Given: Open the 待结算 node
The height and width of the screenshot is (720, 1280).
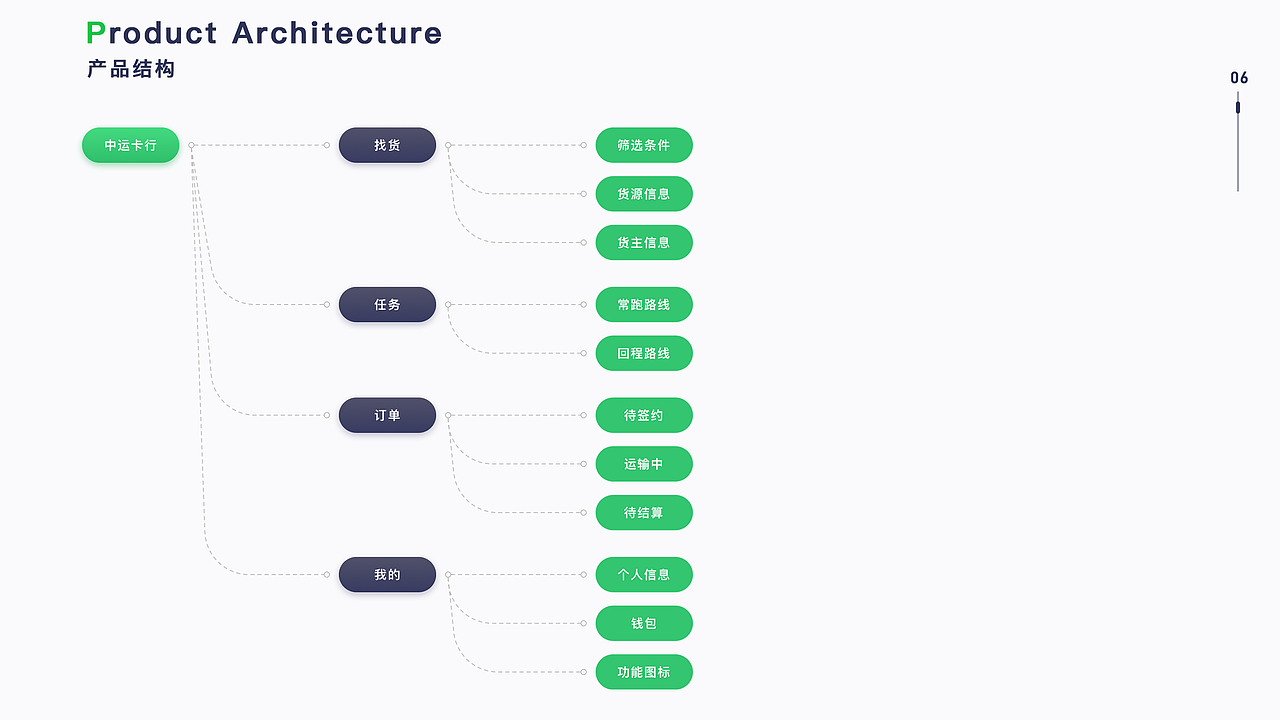Looking at the screenshot, I should (x=643, y=513).
